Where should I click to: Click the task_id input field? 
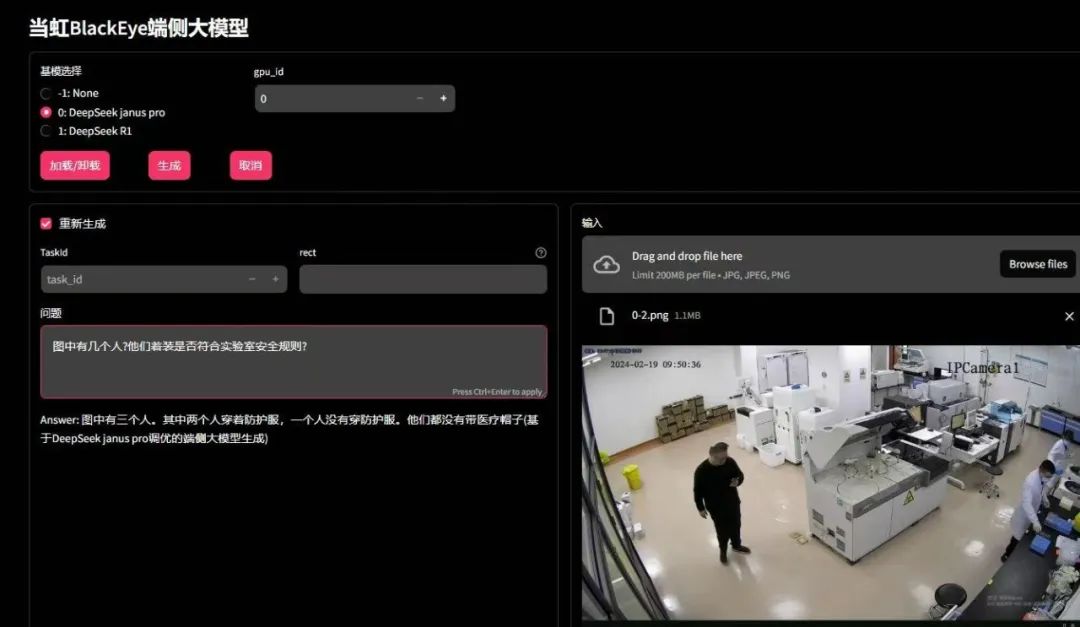[x=140, y=279]
